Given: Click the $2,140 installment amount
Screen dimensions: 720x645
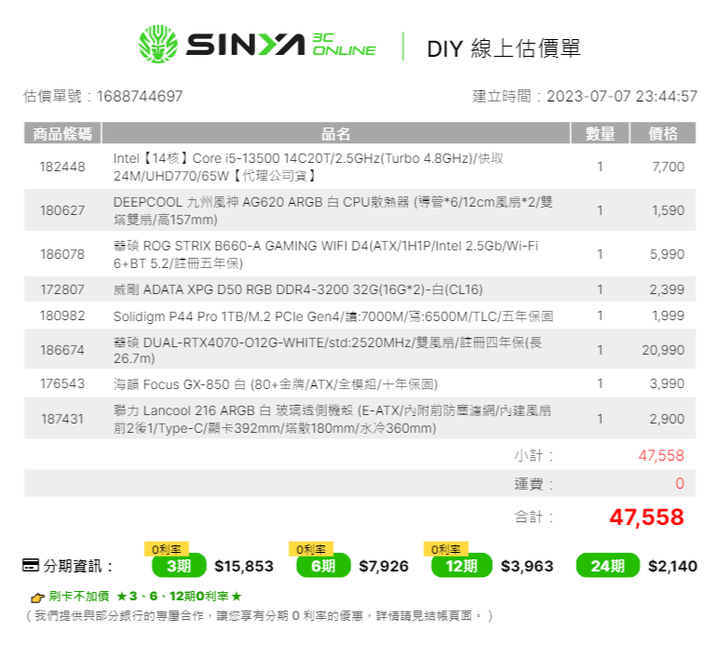Looking at the screenshot, I should coord(673,566).
